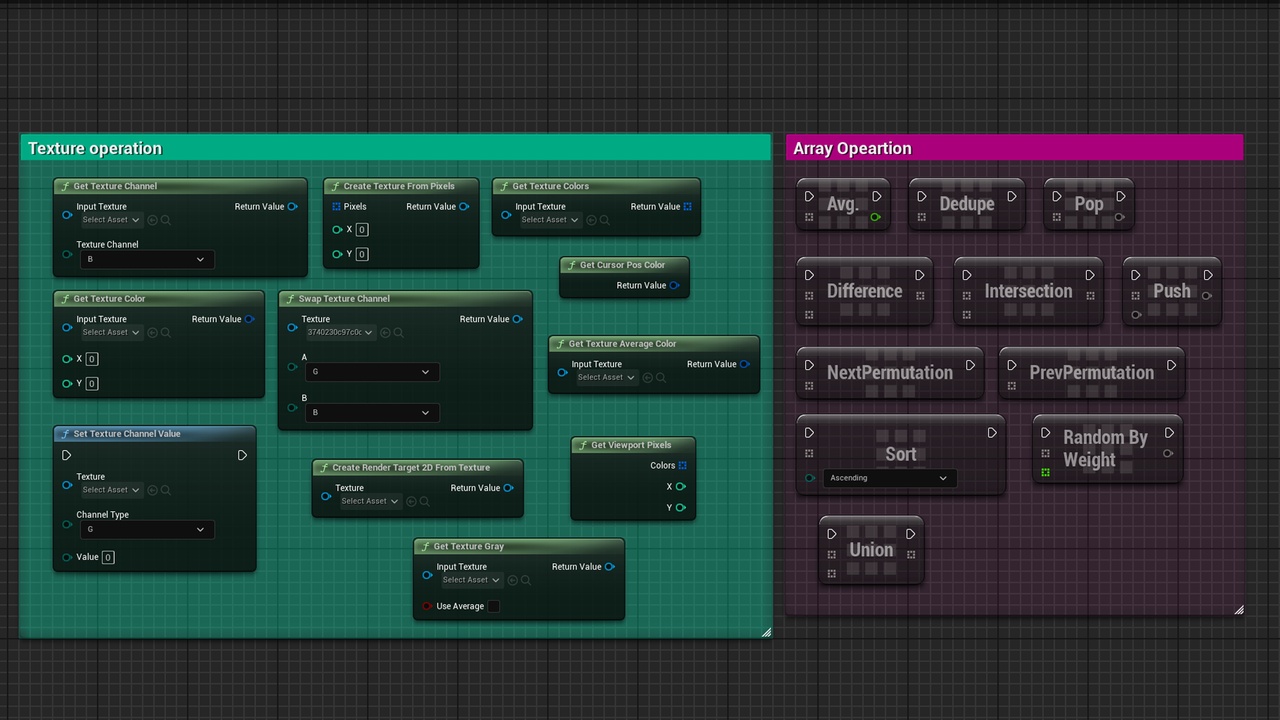Click input exec pin on PrevPermutation node
This screenshot has height=720, width=1280.
click(1011, 366)
